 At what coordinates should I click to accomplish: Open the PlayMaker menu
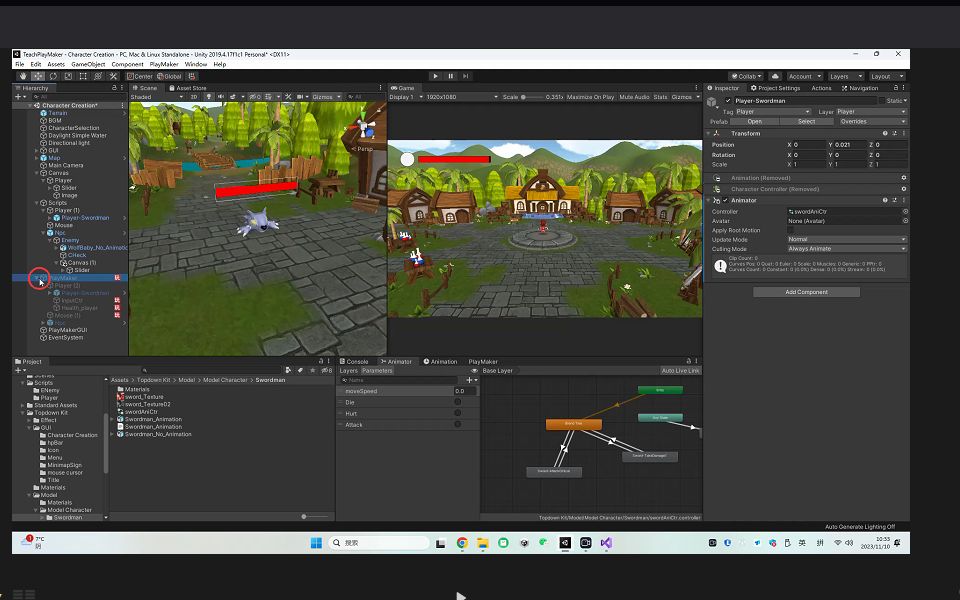(164, 64)
